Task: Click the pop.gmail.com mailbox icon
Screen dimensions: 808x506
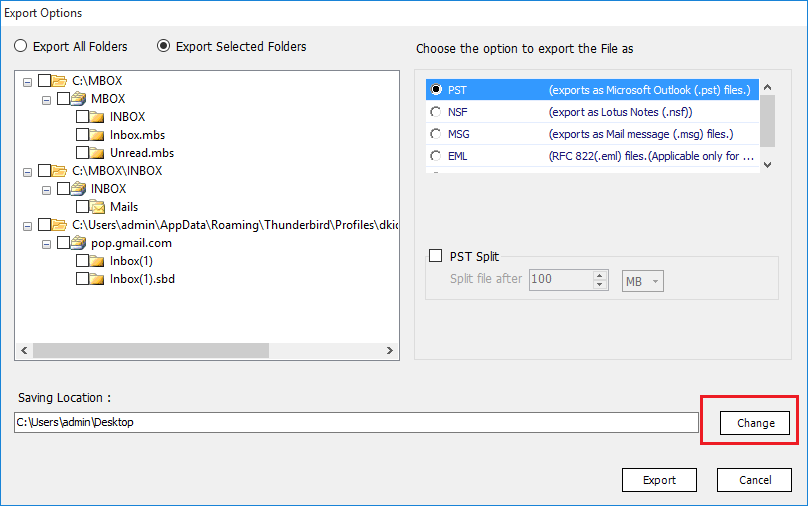Action: [78, 243]
